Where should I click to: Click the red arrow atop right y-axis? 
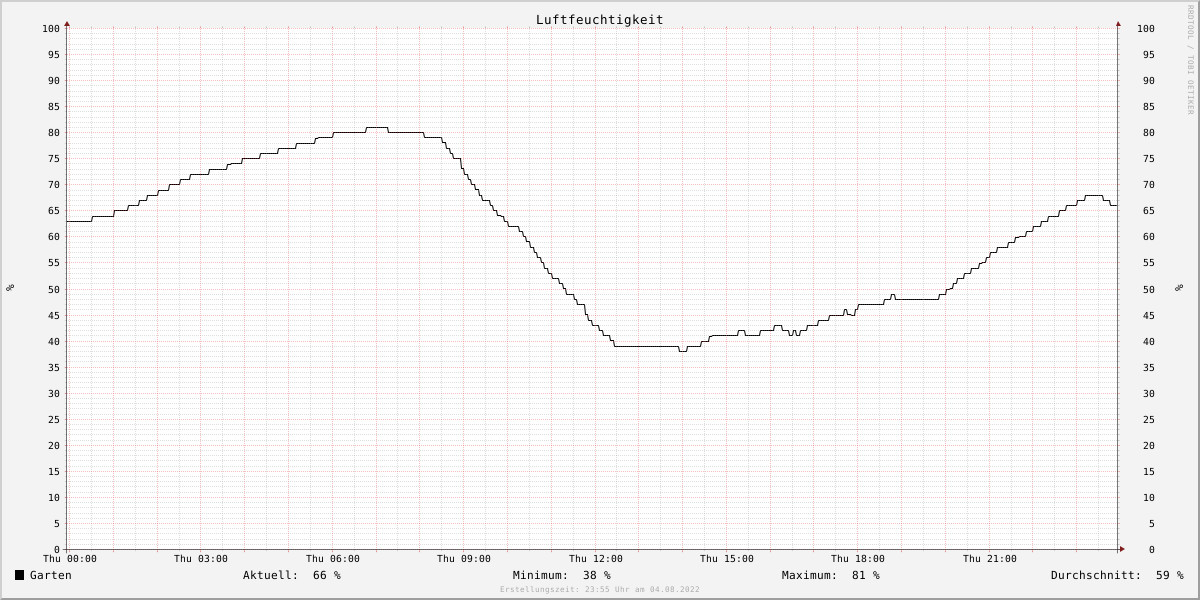[1118, 23]
